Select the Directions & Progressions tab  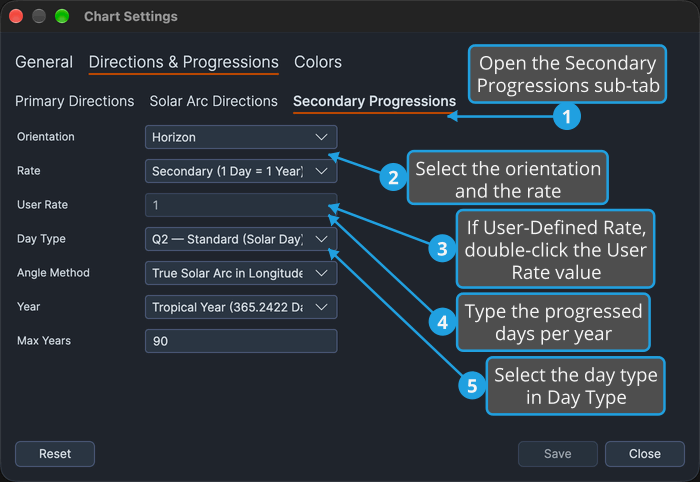pos(183,62)
